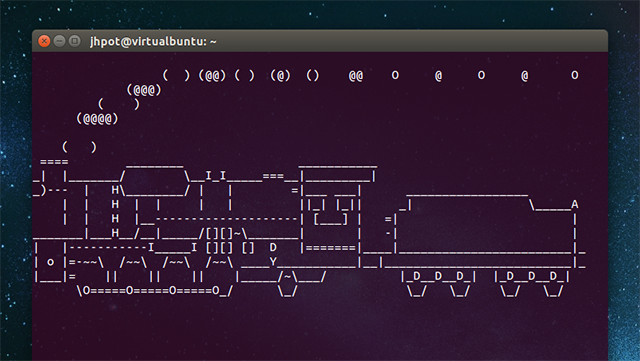This screenshot has height=361, width=640.
Task: Click the rightmost O smoke ring
Action: 575,75
